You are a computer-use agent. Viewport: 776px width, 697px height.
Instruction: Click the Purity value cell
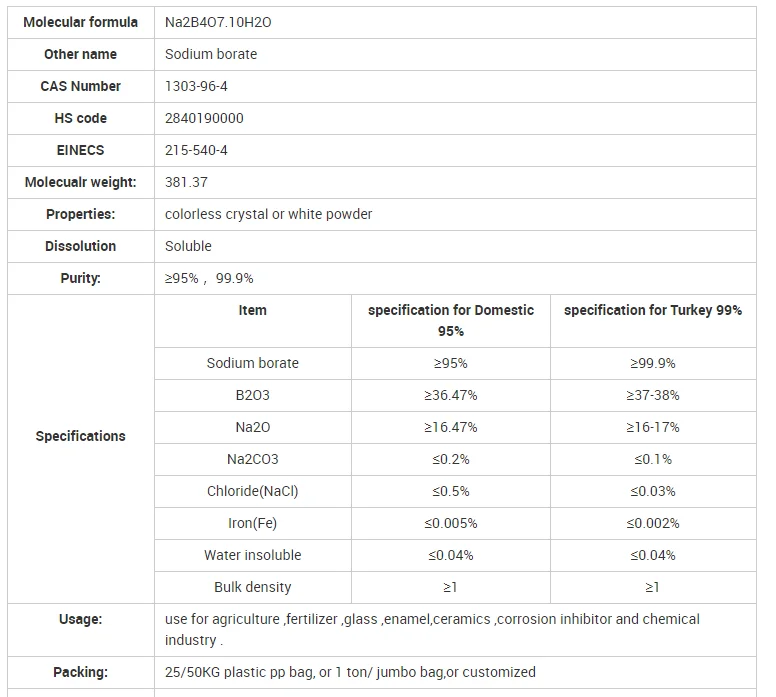[x=455, y=278]
